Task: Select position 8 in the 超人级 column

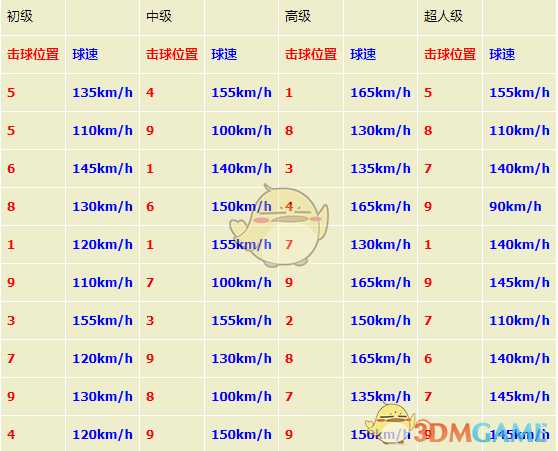Action: coord(428,131)
